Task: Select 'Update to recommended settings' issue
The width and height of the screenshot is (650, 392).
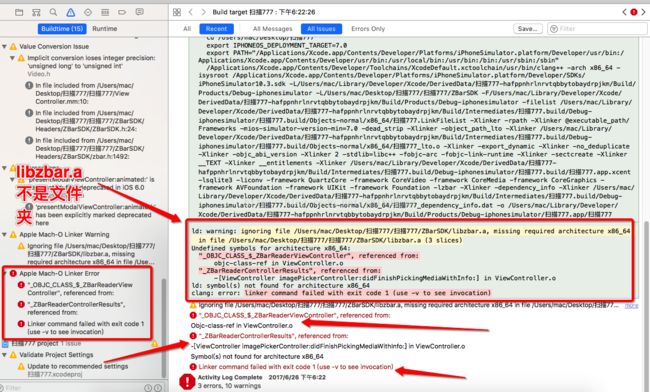Action: point(78,366)
